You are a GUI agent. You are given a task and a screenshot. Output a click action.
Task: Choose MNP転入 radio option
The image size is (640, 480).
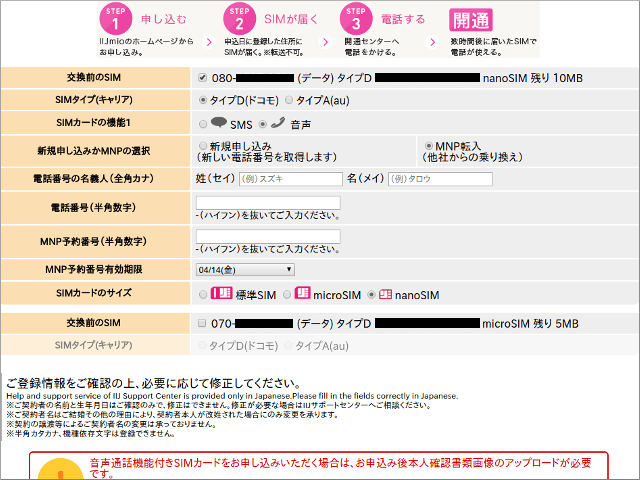pos(429,146)
